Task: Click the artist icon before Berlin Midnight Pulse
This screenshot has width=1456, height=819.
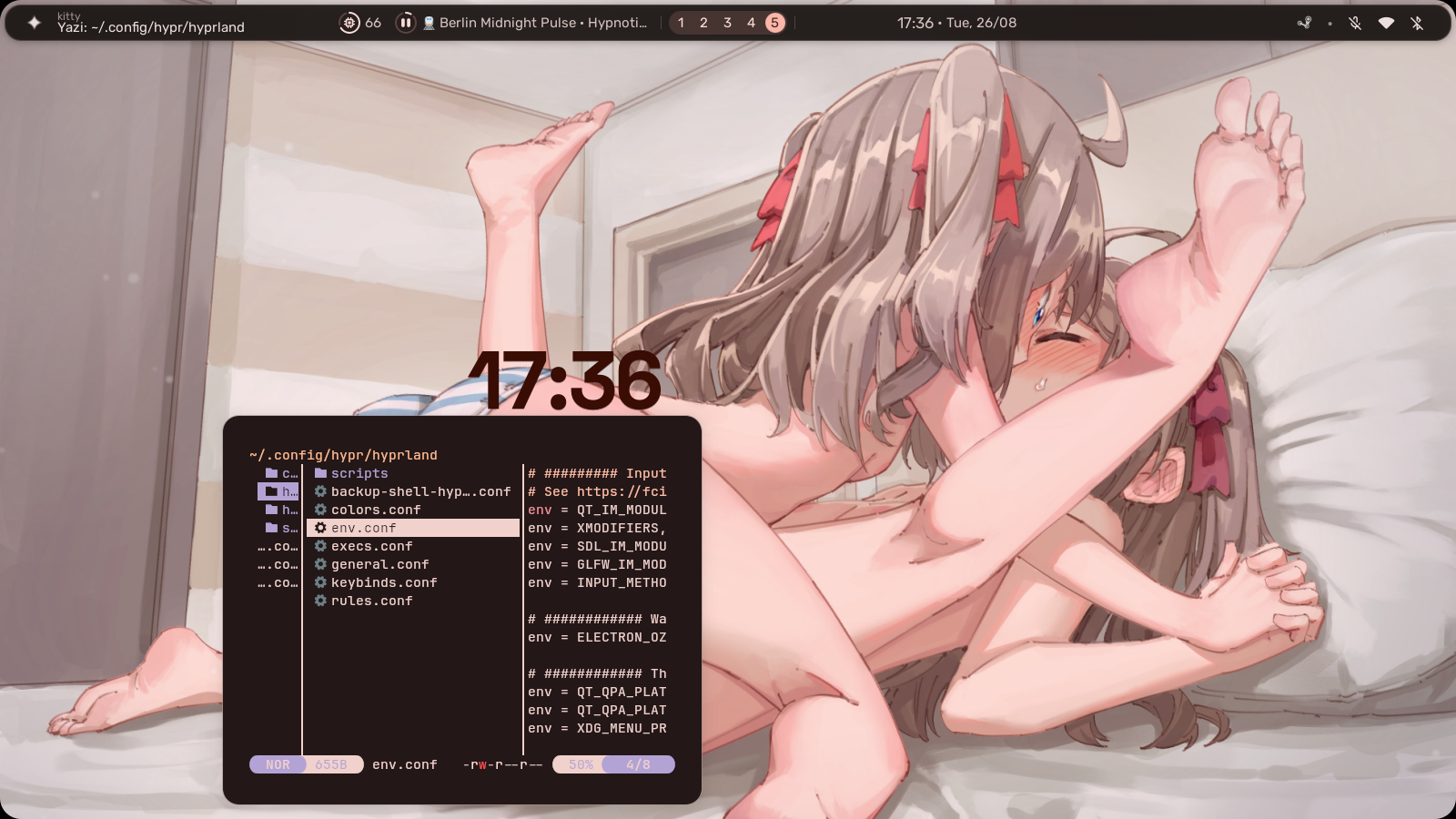Action: click(429, 23)
